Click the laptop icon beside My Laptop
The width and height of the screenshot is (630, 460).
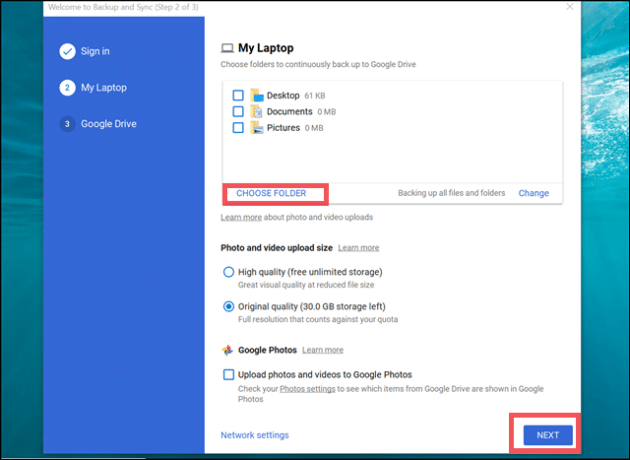(227, 48)
